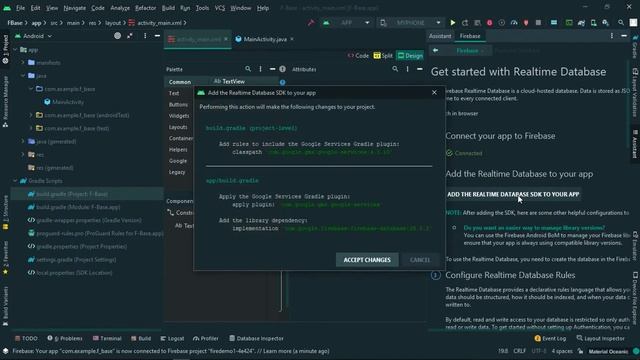Open the Database Inspector tool window

point(256,338)
